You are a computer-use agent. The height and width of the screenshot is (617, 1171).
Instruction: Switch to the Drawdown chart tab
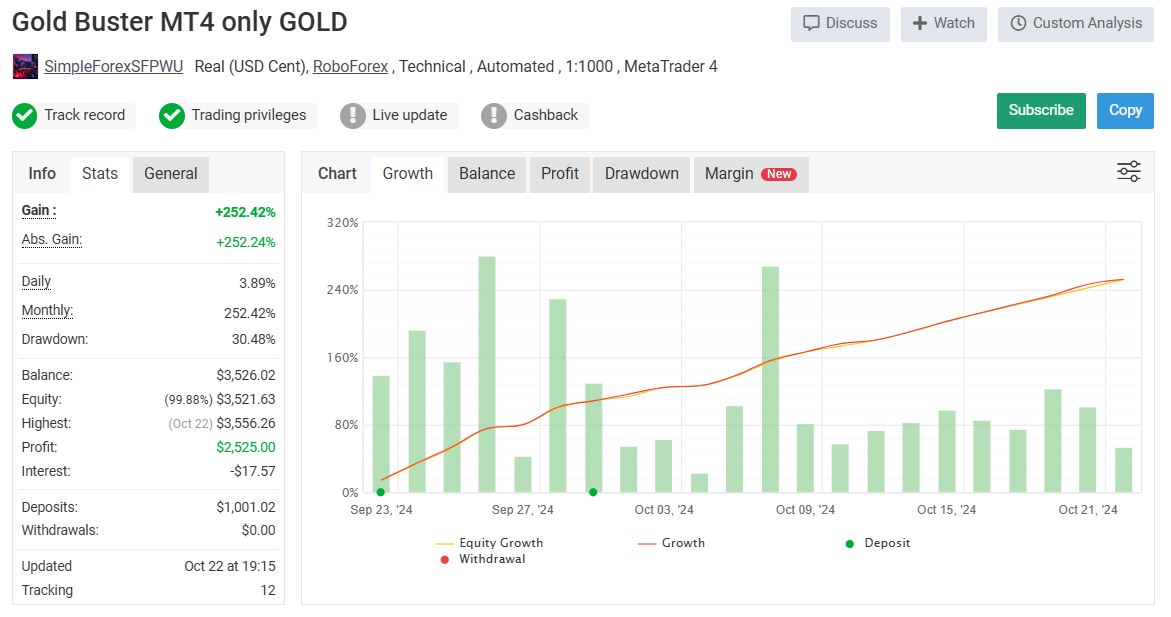pos(641,173)
